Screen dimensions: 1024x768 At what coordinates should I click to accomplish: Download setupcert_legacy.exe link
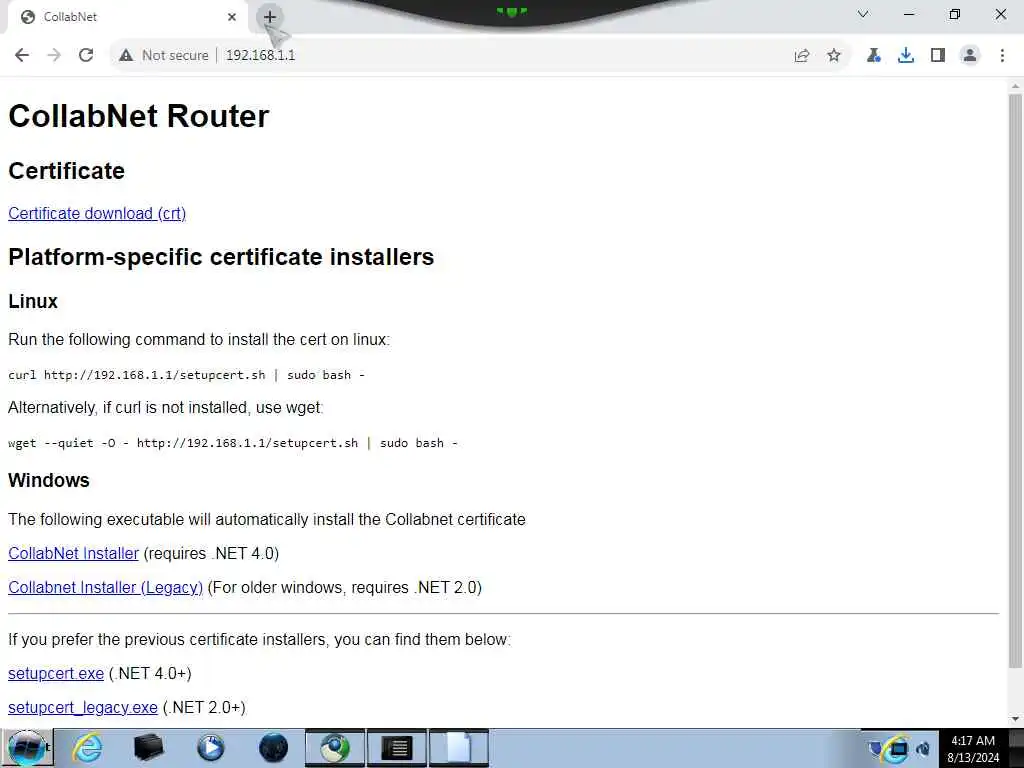[83, 707]
